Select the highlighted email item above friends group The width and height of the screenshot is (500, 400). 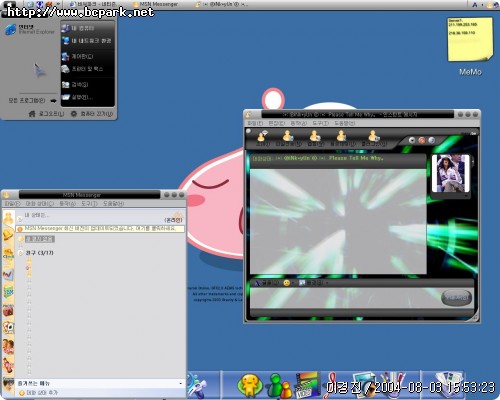39,239
